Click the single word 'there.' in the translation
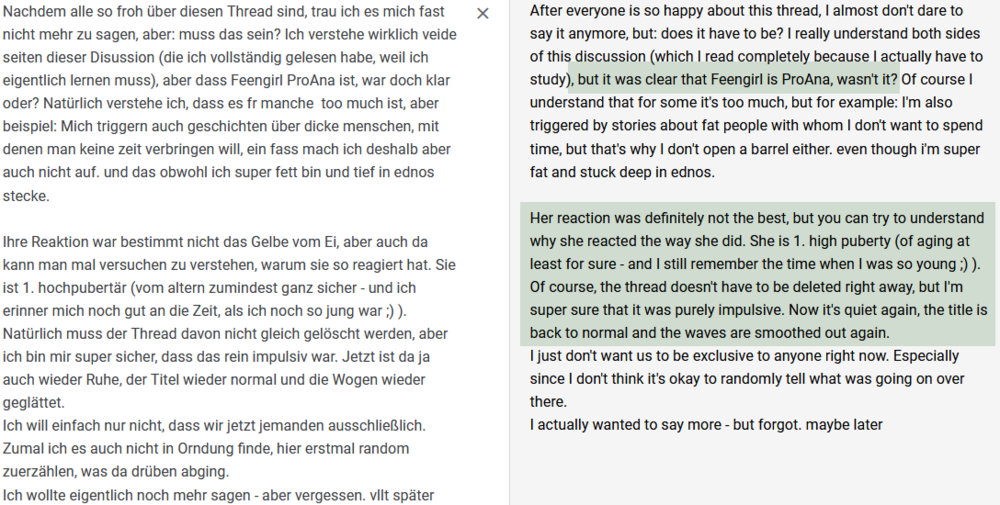 [x=548, y=402]
